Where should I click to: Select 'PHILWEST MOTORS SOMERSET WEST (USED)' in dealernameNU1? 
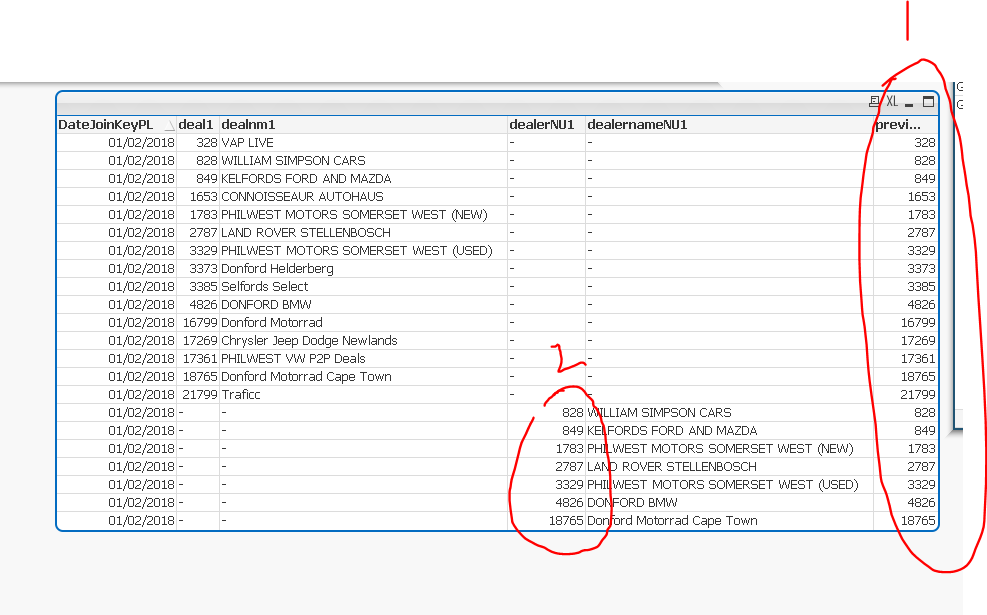click(723, 485)
